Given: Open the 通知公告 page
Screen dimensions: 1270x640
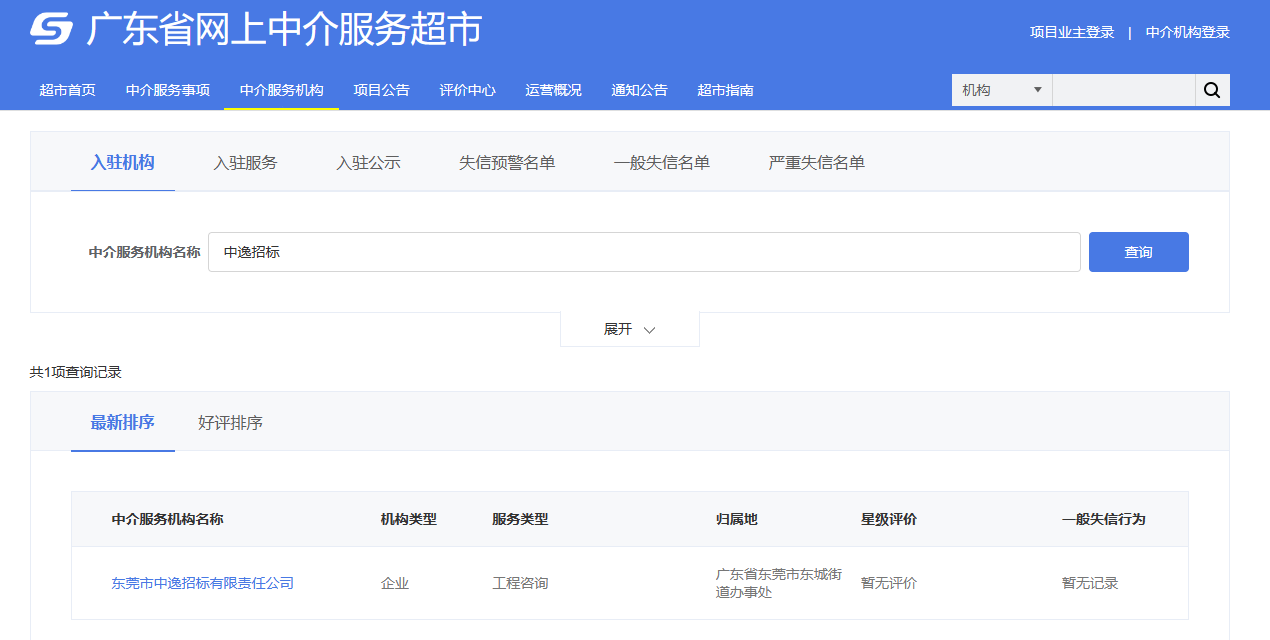Looking at the screenshot, I should click(x=640, y=90).
